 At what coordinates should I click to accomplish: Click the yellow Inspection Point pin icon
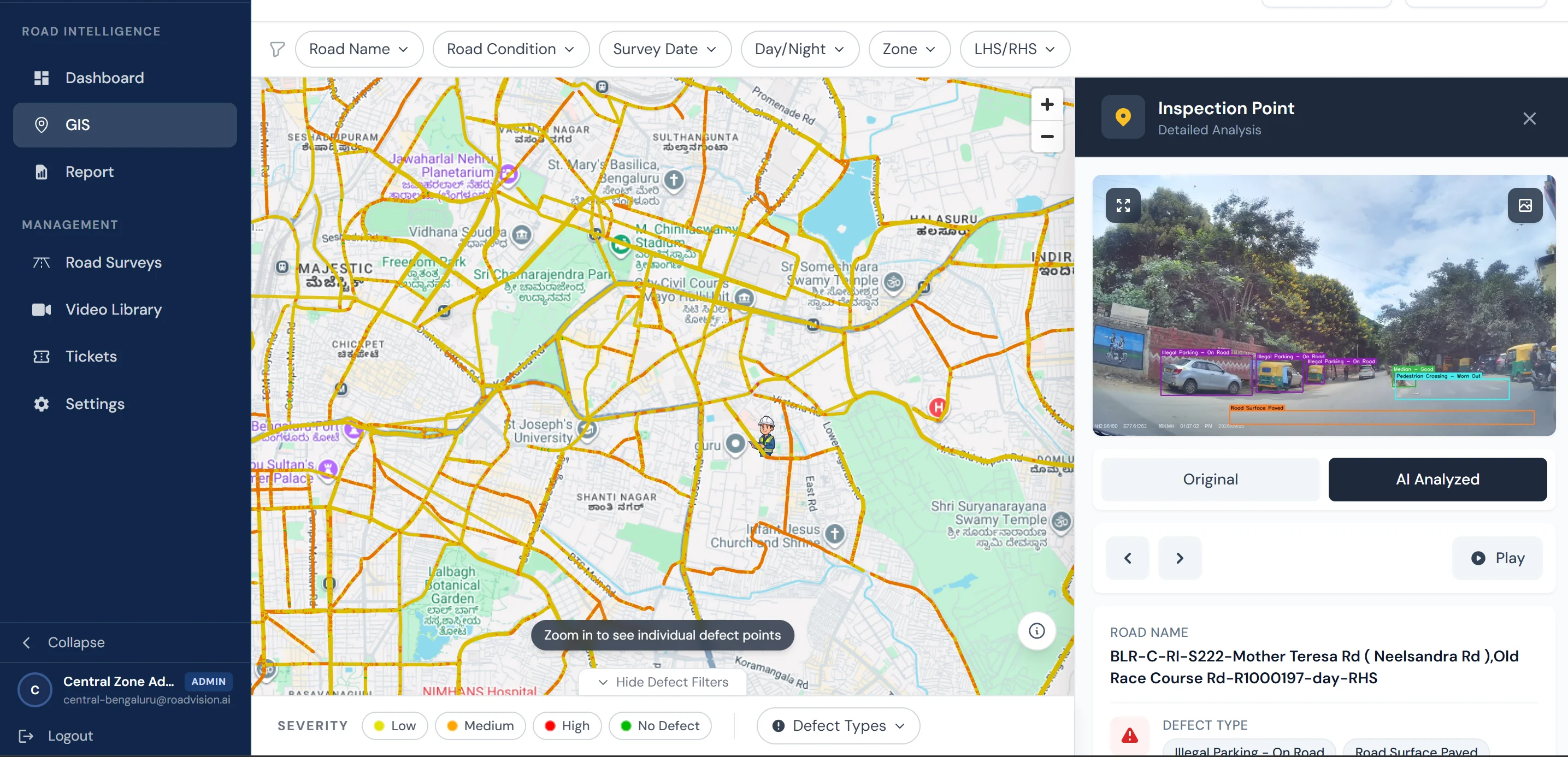tap(1122, 117)
